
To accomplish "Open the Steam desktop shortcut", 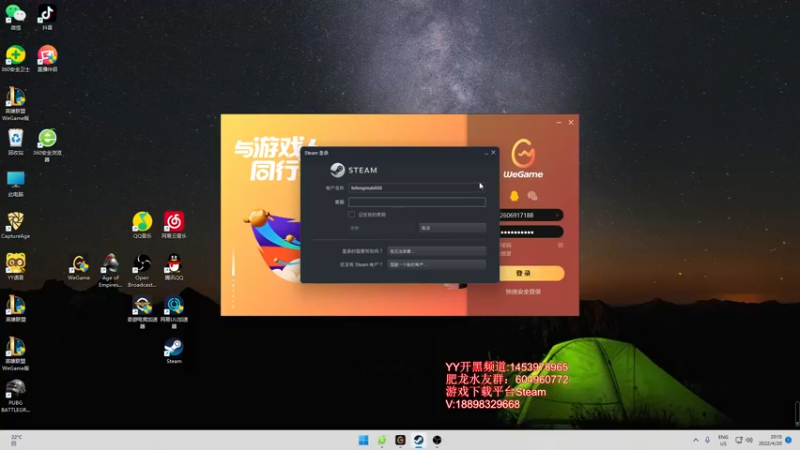I will (x=173, y=351).
